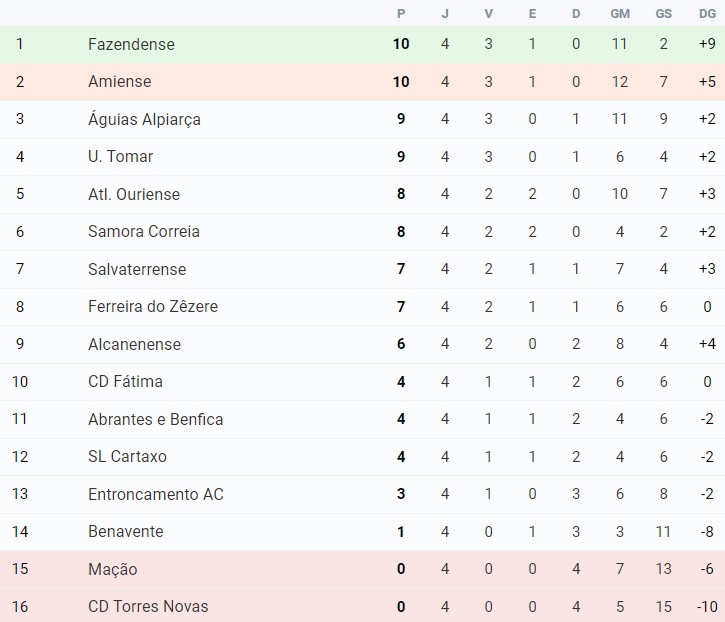Open the U. Tomar team page

pyautogui.click(x=120, y=156)
